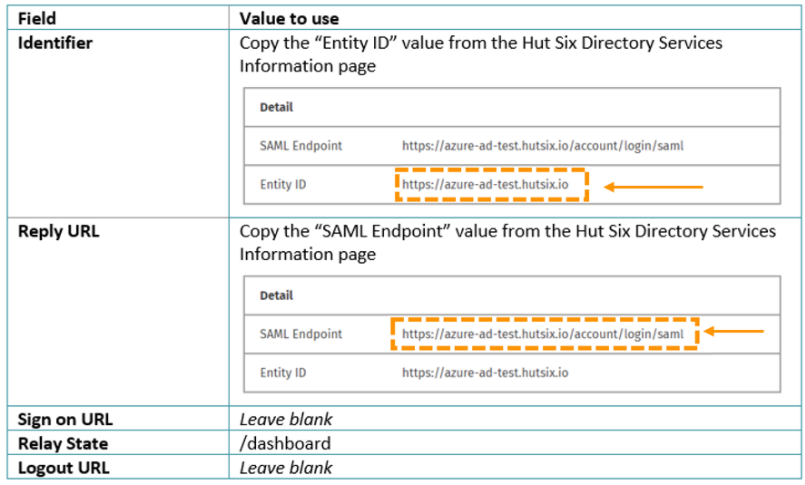805x485 pixels.
Task: Select the "Reply URL" field name cell
Action: pos(59,231)
